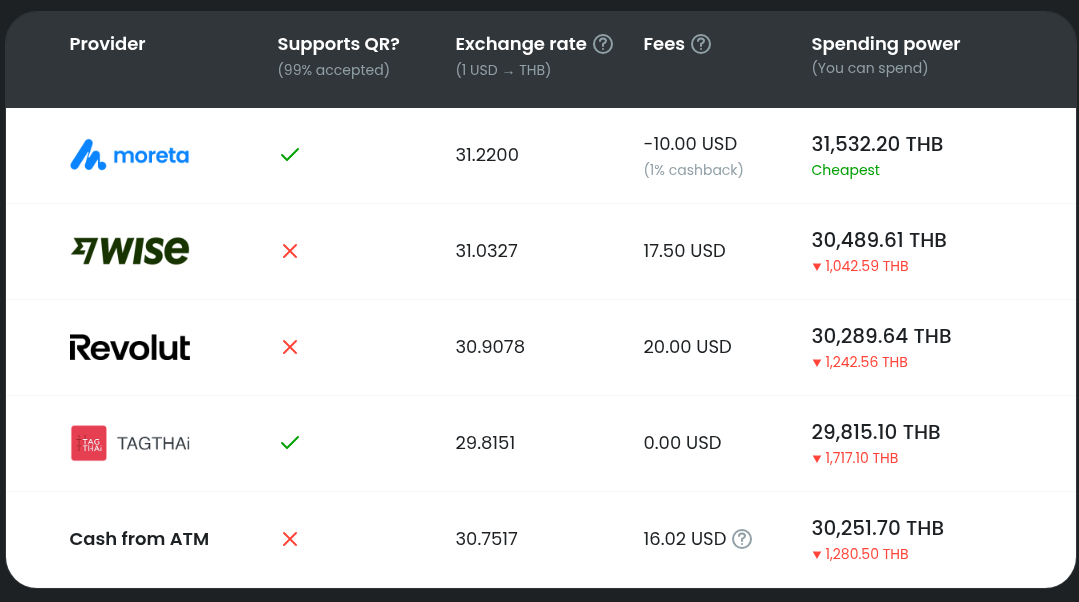The image size is (1079, 602).
Task: Click the Moreta logo
Action: pyautogui.click(x=130, y=155)
